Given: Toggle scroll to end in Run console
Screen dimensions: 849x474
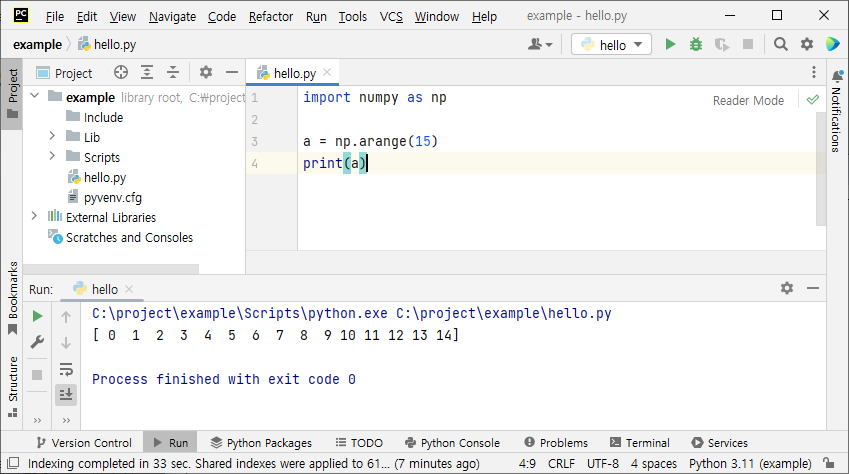Looking at the screenshot, I should (x=66, y=395).
